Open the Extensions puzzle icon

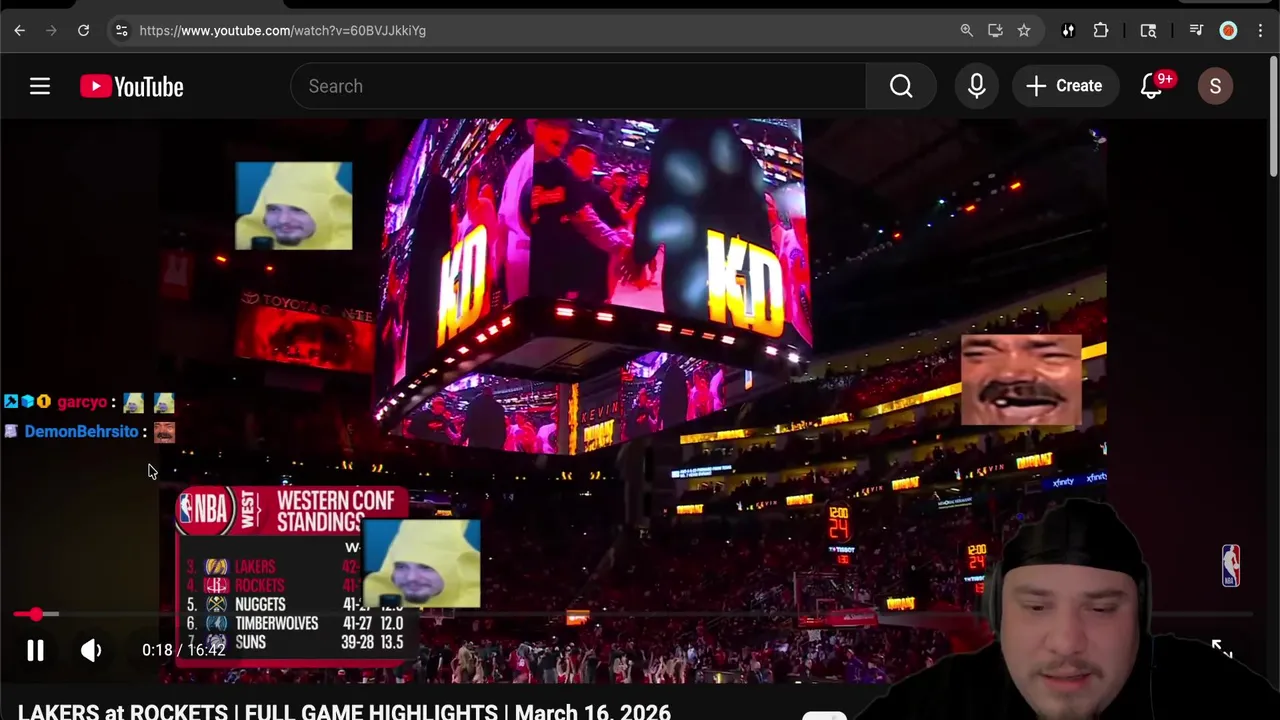click(x=1101, y=31)
